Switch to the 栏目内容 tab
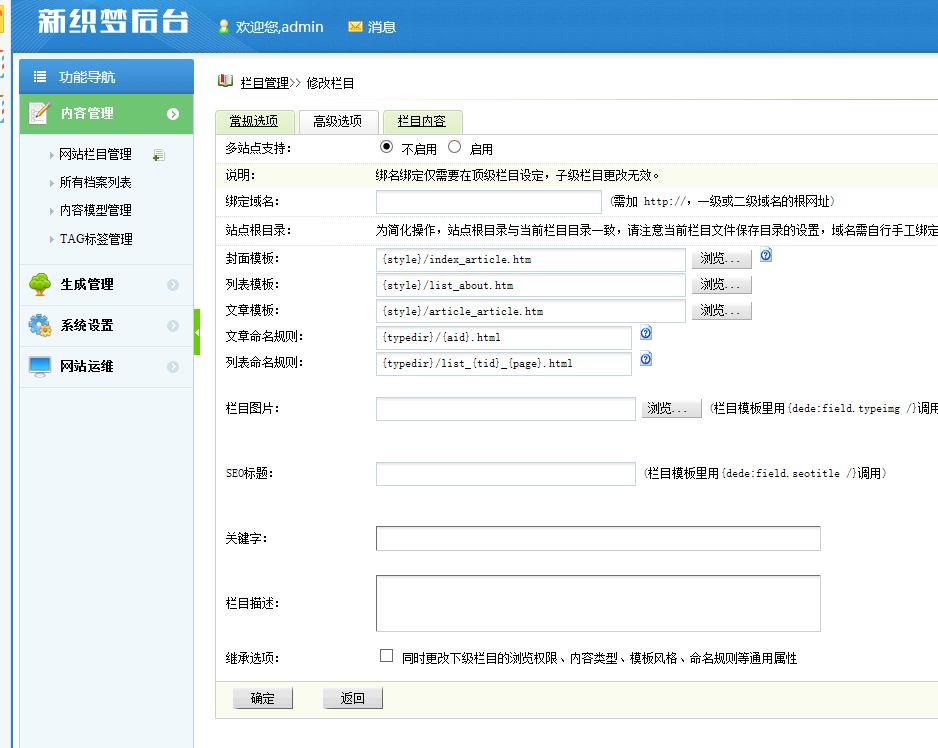 coord(422,121)
